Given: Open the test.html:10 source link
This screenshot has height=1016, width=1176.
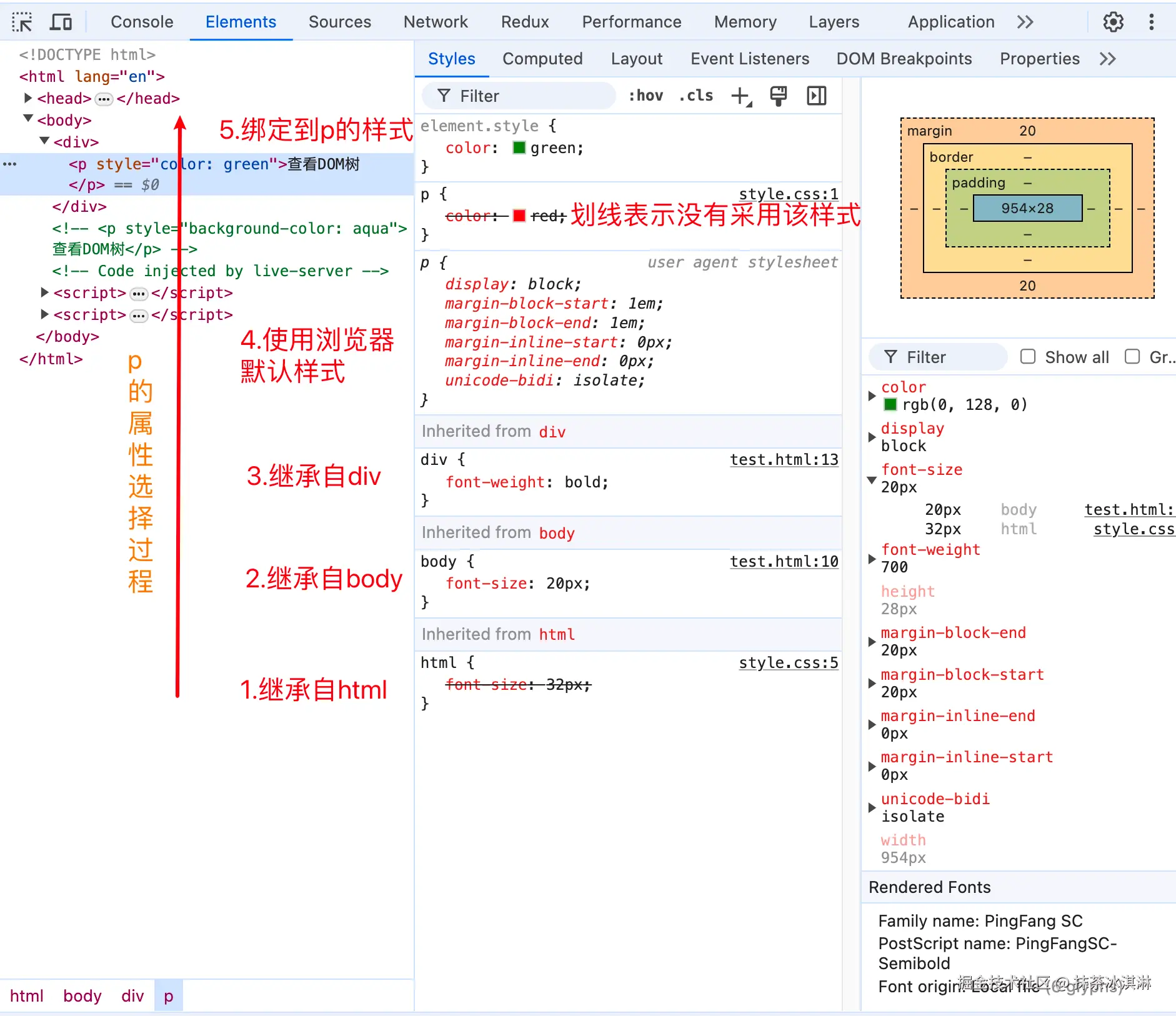Looking at the screenshot, I should tap(784, 561).
